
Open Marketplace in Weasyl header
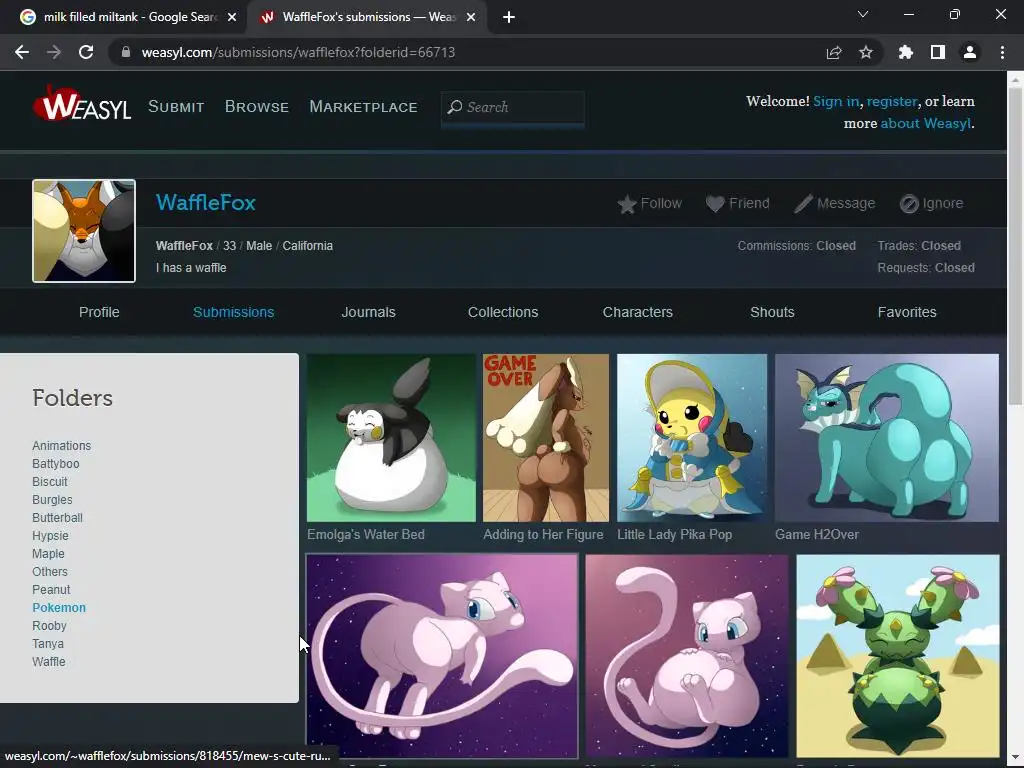coord(363,107)
